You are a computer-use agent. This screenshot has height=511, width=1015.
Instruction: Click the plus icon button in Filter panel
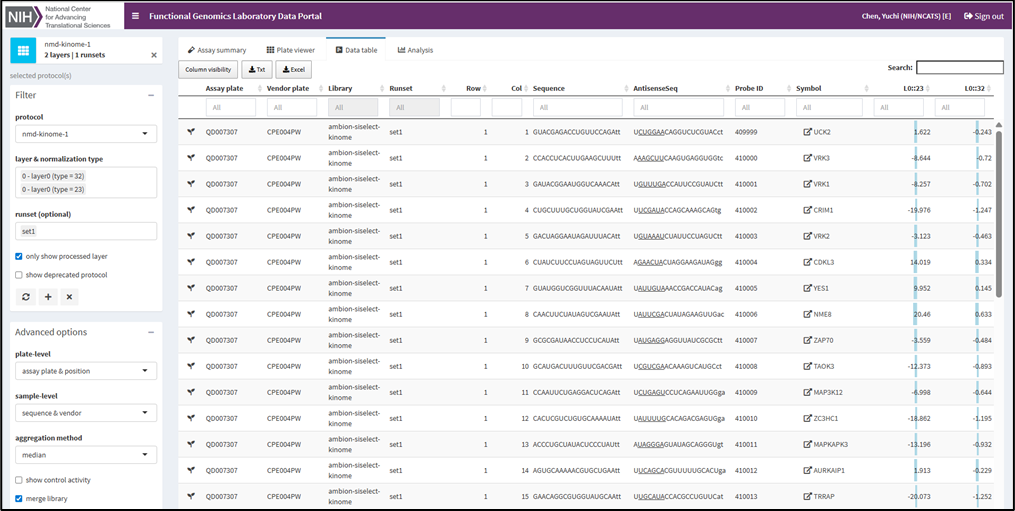[x=48, y=297]
